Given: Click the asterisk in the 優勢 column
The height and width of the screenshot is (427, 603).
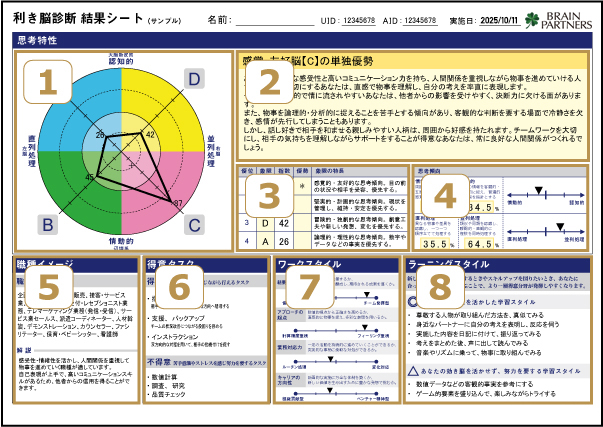Looking at the screenshot, I should (302, 186).
